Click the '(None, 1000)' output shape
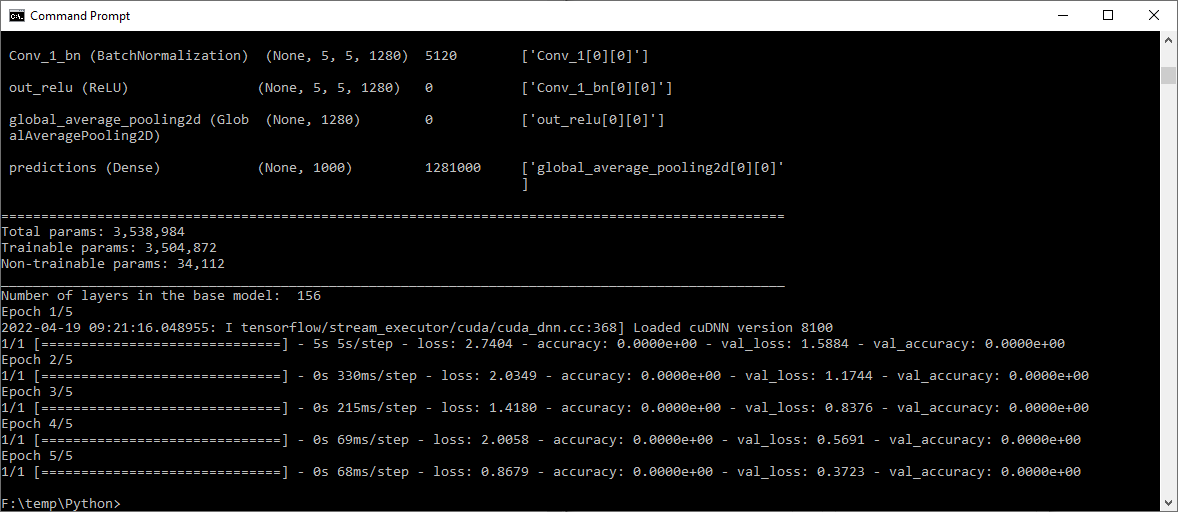The width and height of the screenshot is (1178, 512). pyautogui.click(x=305, y=168)
